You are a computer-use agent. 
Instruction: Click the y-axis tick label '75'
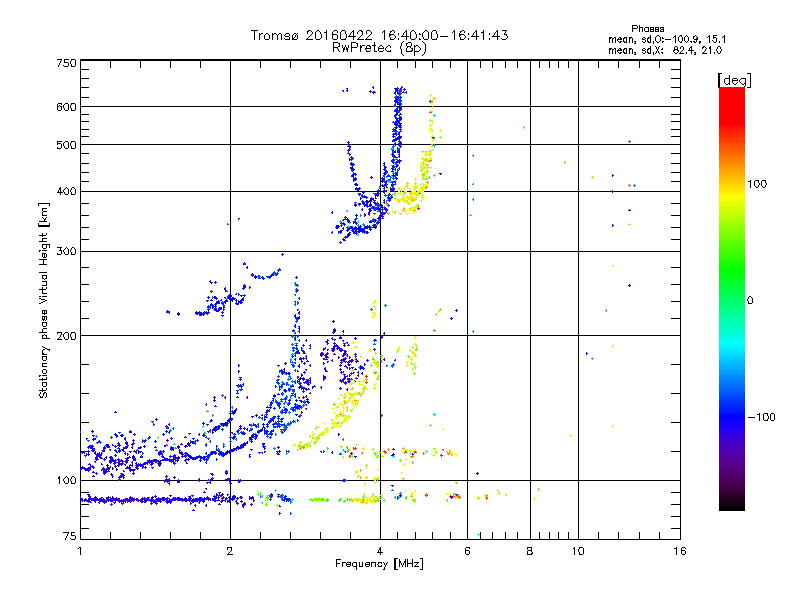click(70, 536)
